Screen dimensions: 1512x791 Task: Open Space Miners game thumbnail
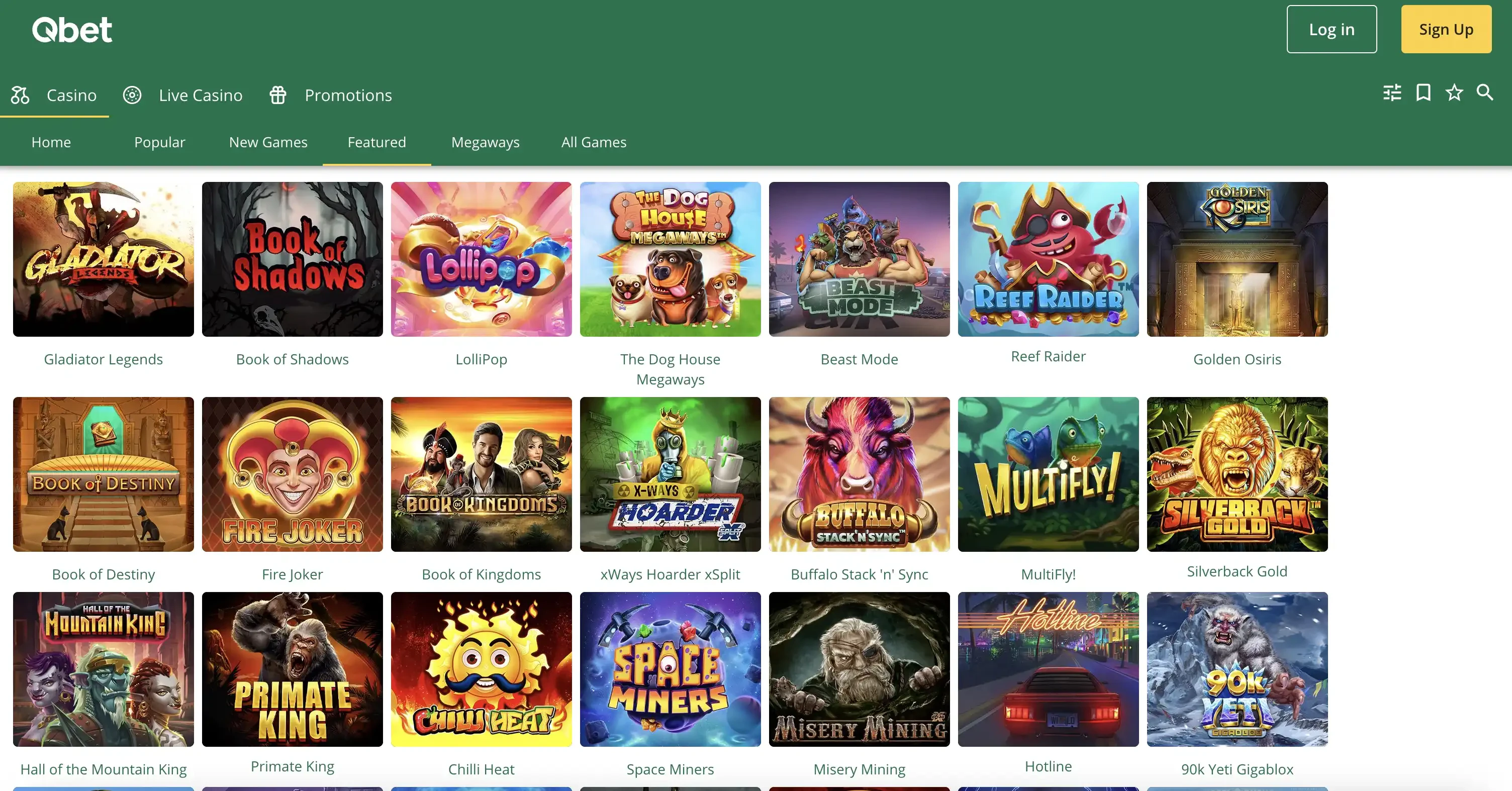coord(671,669)
